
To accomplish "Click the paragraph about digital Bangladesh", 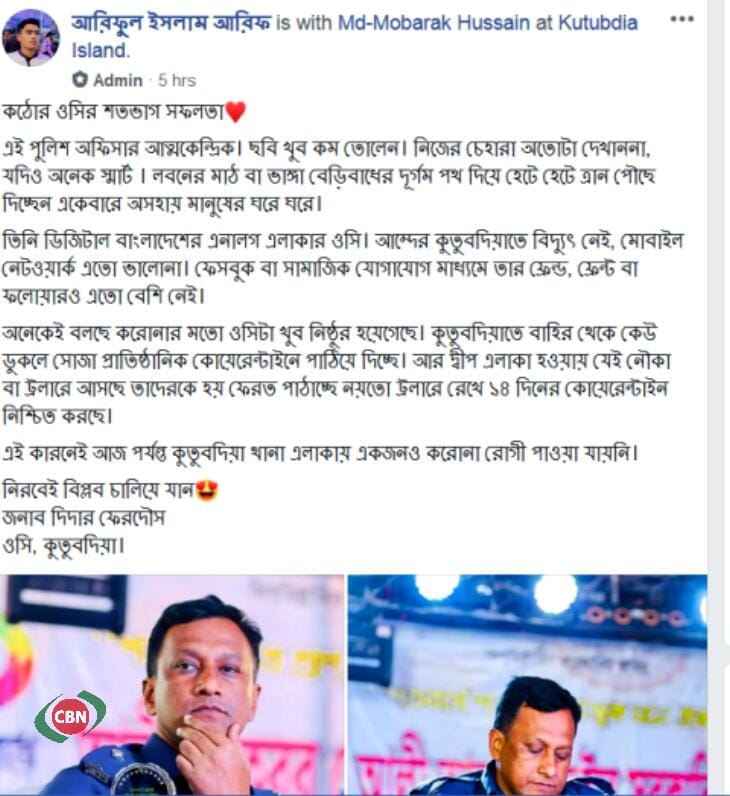I will pyautogui.click(x=343, y=268).
